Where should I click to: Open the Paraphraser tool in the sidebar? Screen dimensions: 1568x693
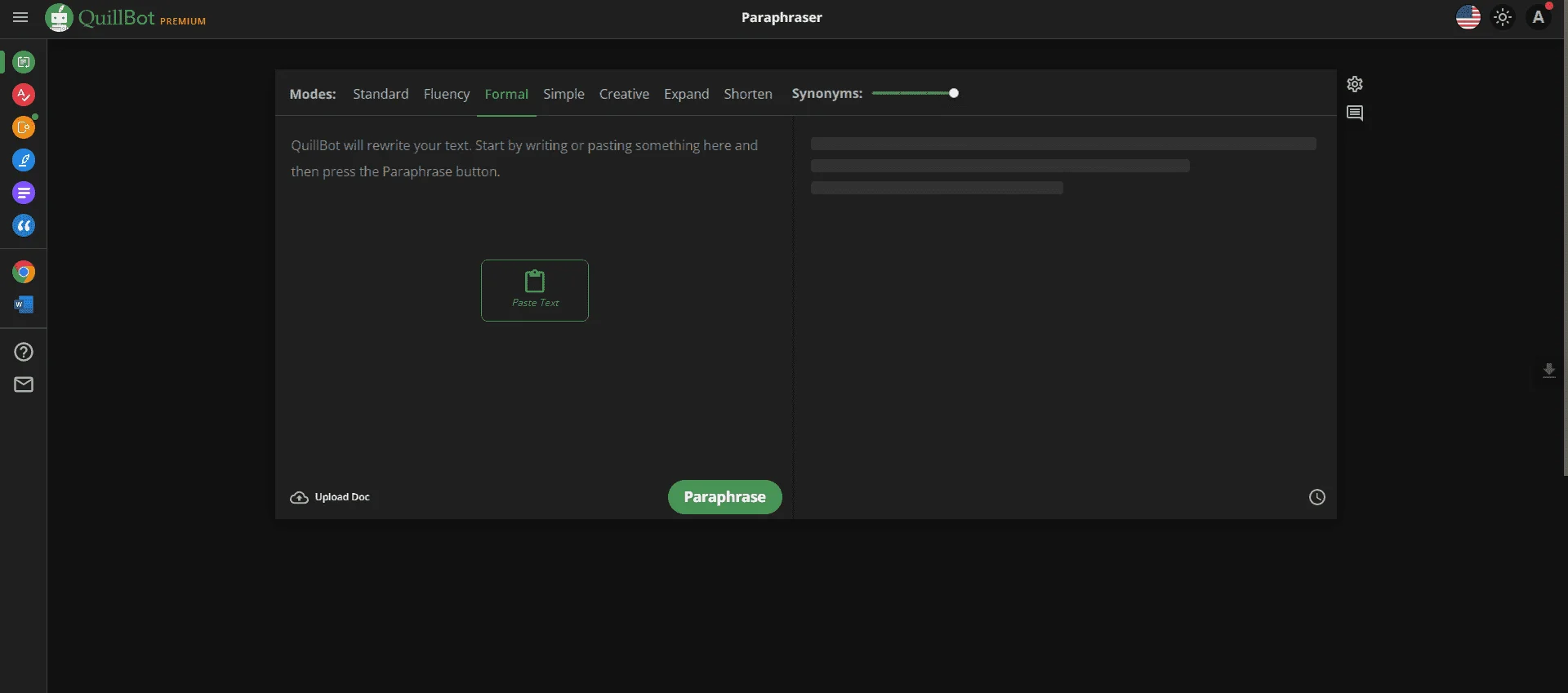tap(24, 62)
